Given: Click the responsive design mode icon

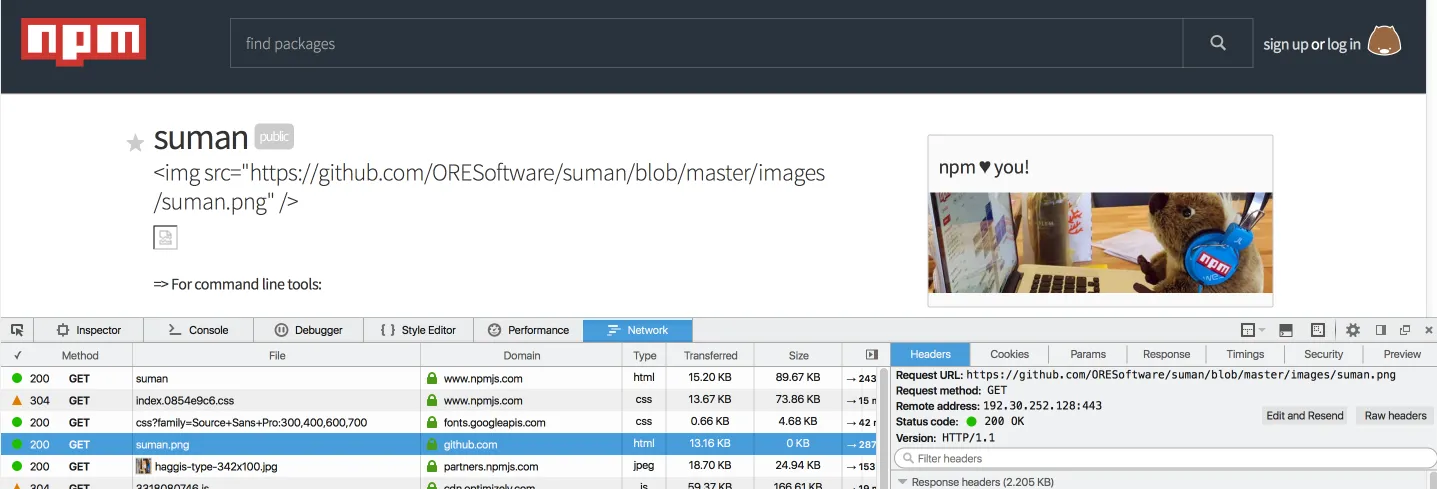Looking at the screenshot, I should (1317, 330).
